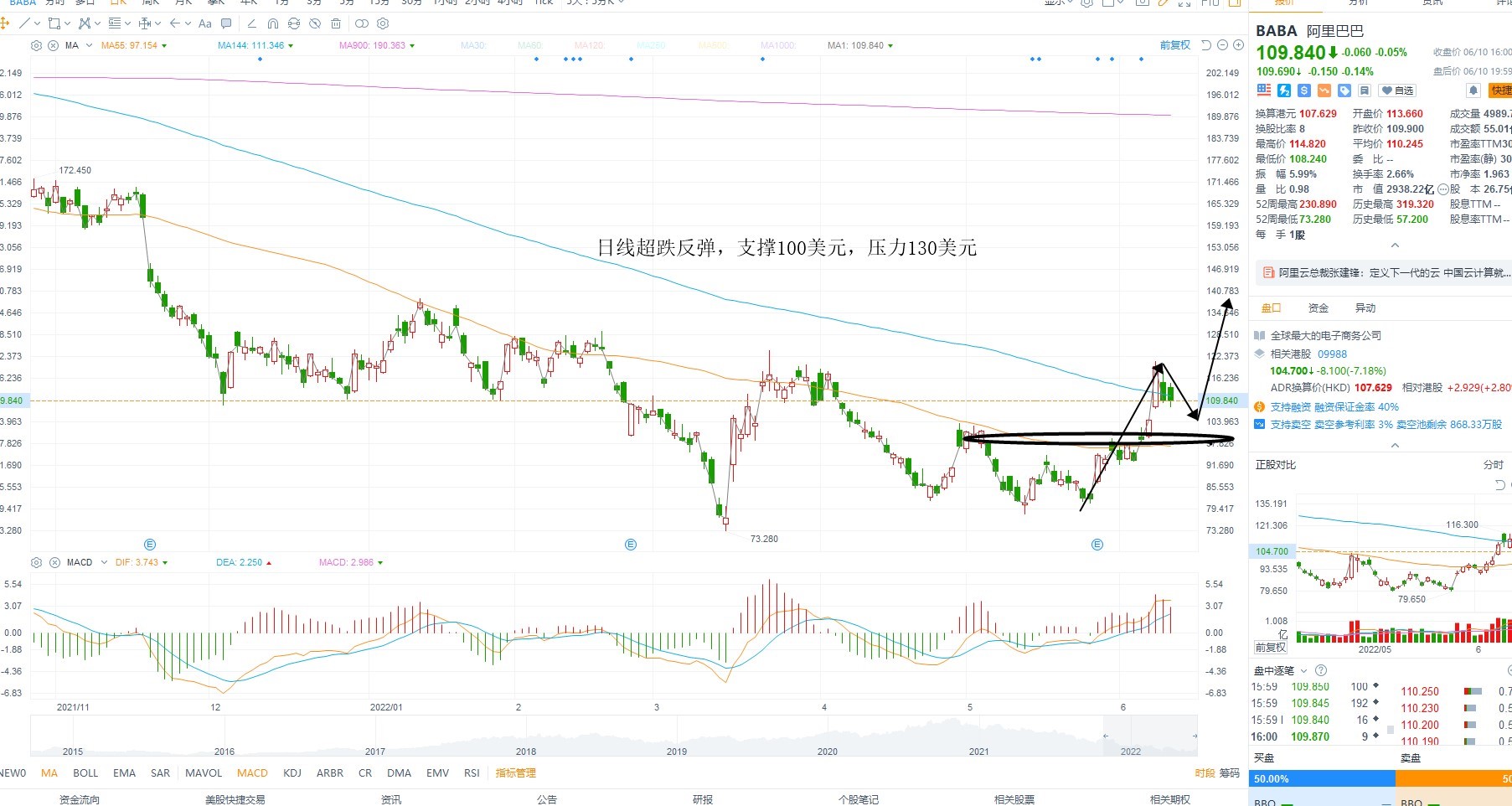
Task: Click the blue price tag icon
Action: click(1344, 90)
